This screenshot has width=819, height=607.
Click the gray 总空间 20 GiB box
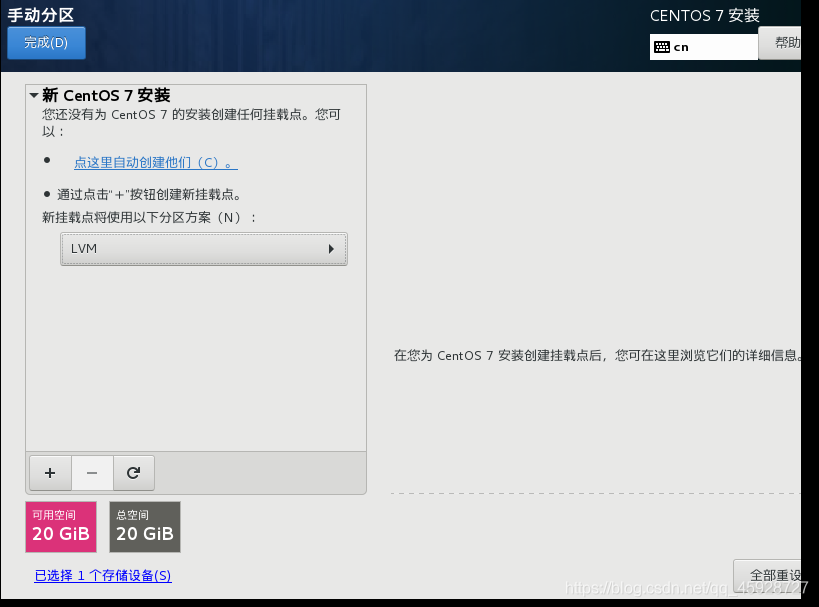(x=145, y=526)
